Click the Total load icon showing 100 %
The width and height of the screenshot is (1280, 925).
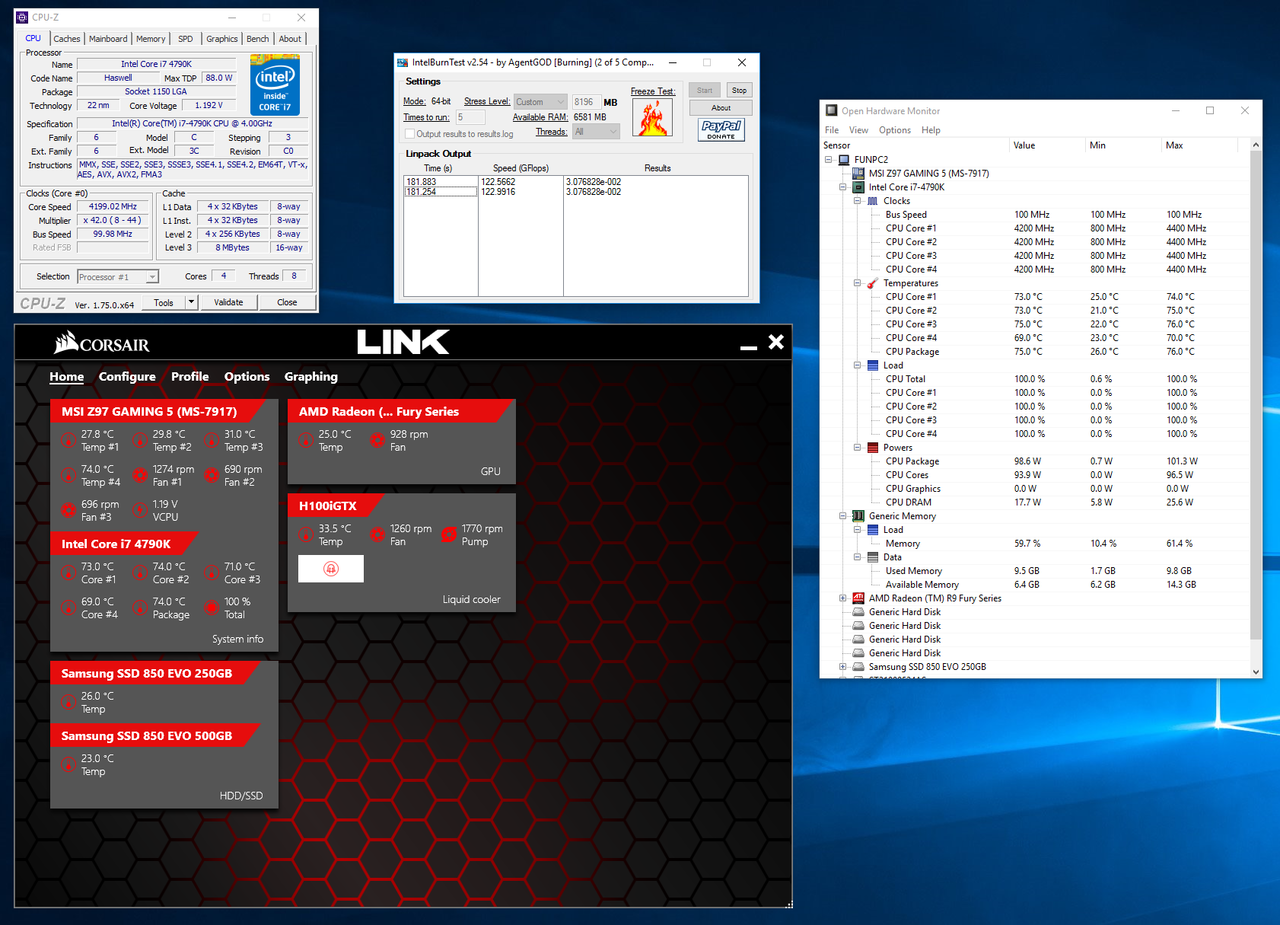pos(211,607)
